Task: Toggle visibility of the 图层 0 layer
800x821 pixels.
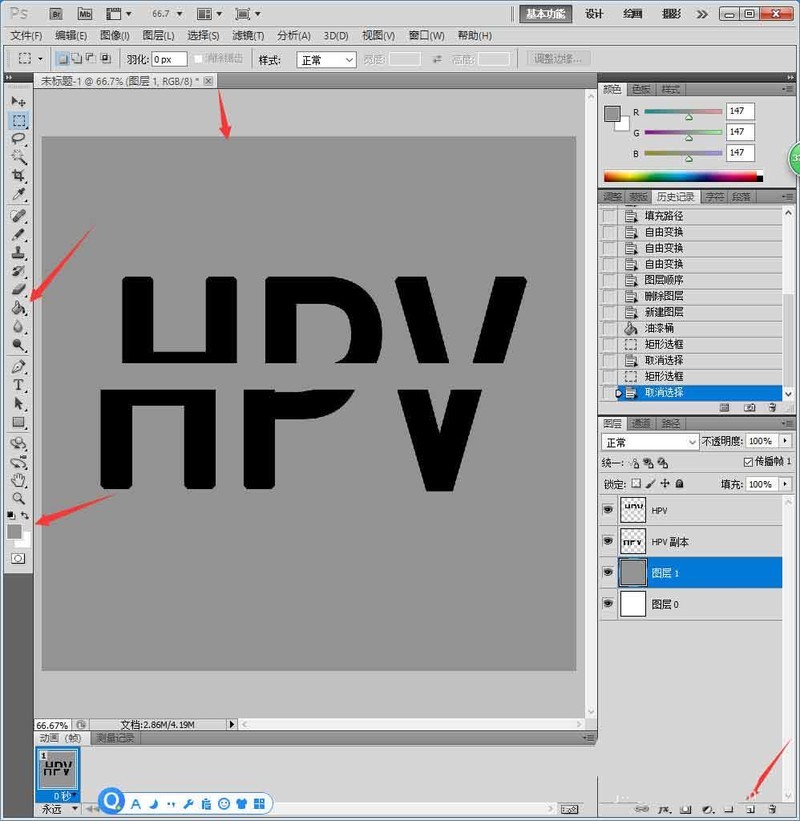Action: [x=609, y=604]
